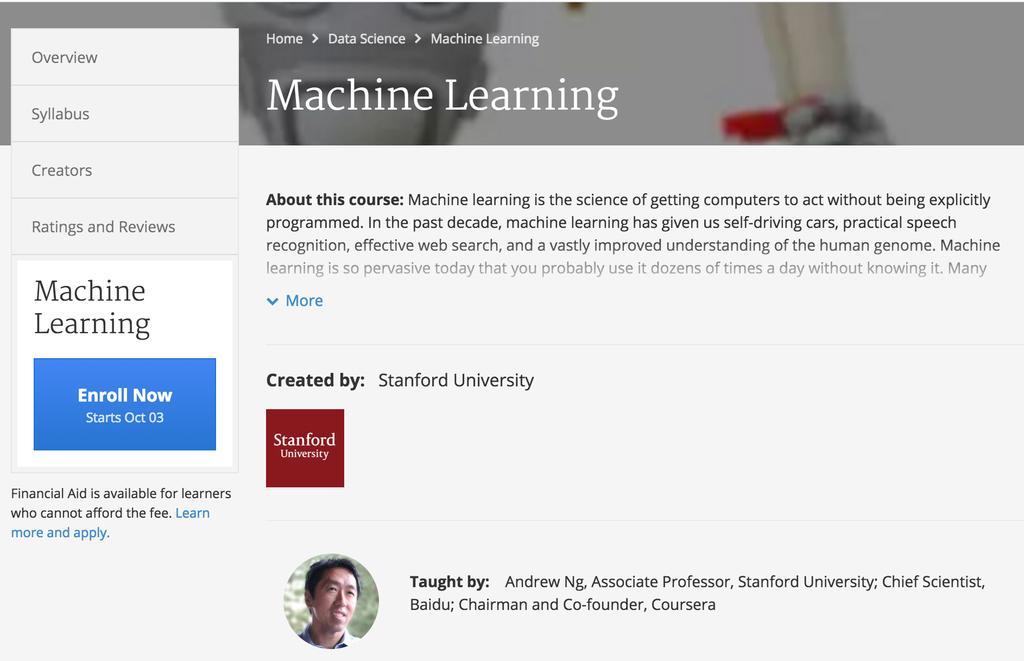Open Data Science breadcrumb link

tap(366, 39)
